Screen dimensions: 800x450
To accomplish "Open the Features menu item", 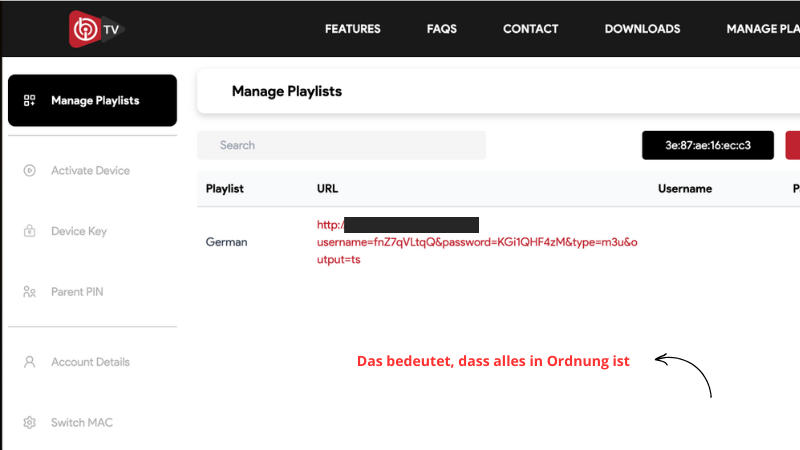I will coord(352,29).
